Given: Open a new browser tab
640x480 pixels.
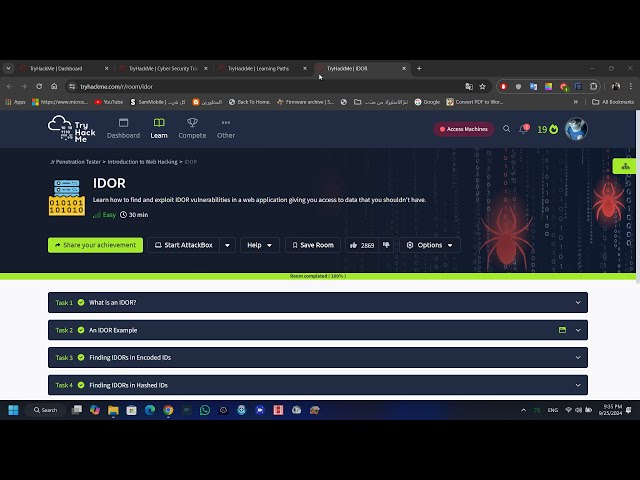Looking at the screenshot, I should point(419,69).
